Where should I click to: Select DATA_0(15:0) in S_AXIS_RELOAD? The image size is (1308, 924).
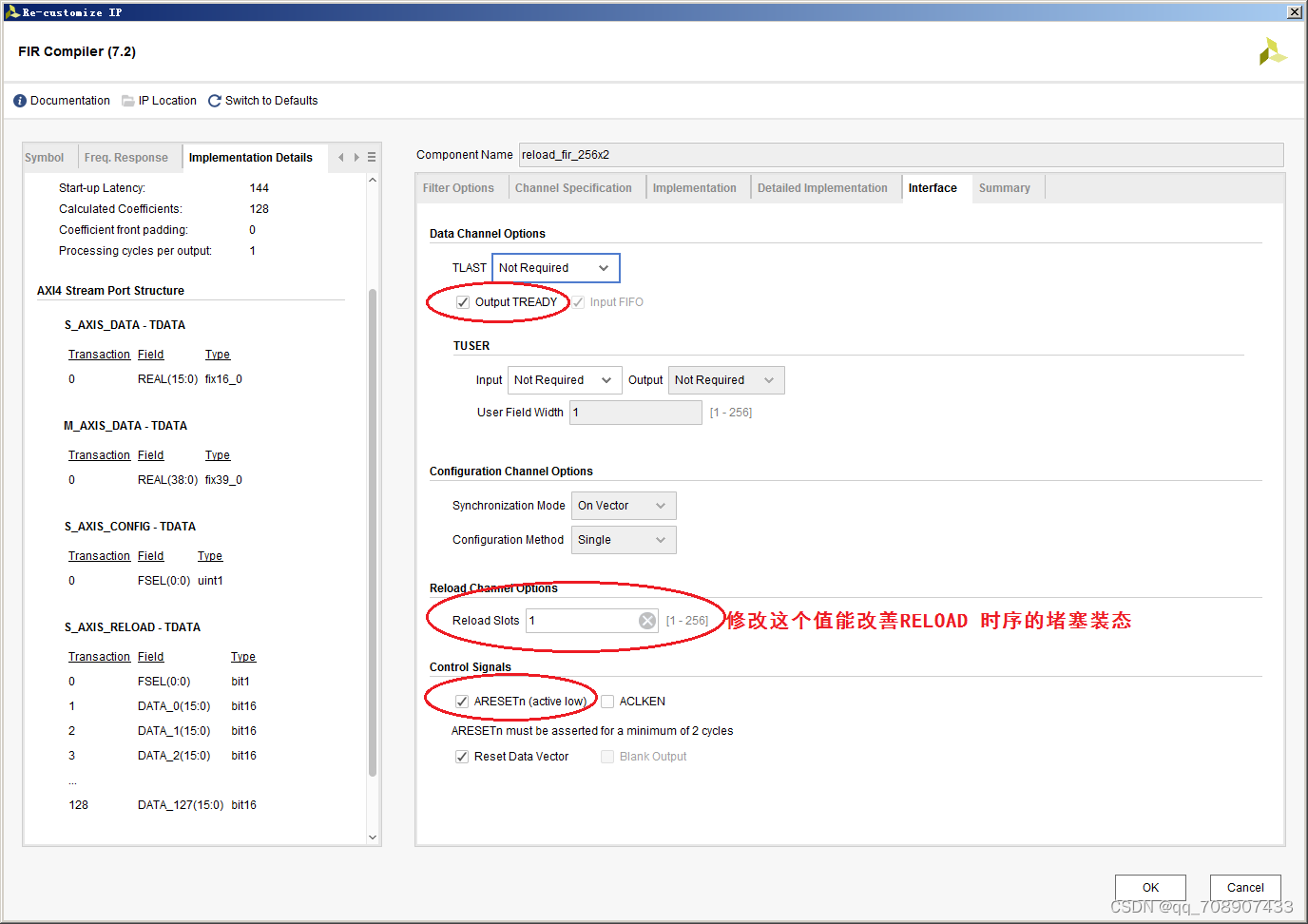pyautogui.click(x=174, y=706)
